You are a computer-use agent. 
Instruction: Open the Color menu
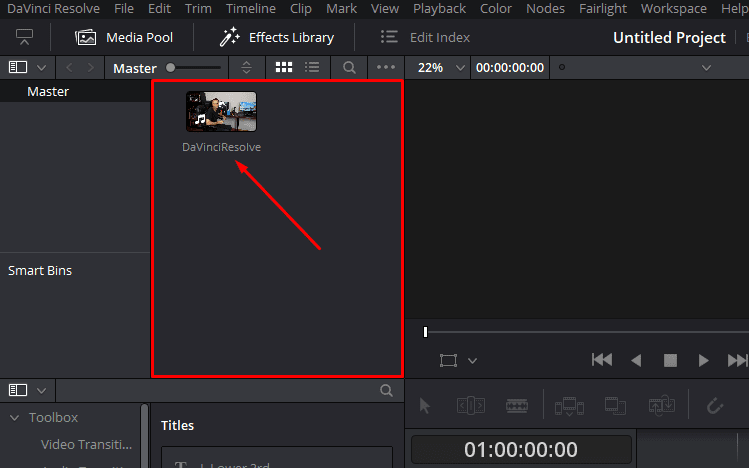pos(496,9)
